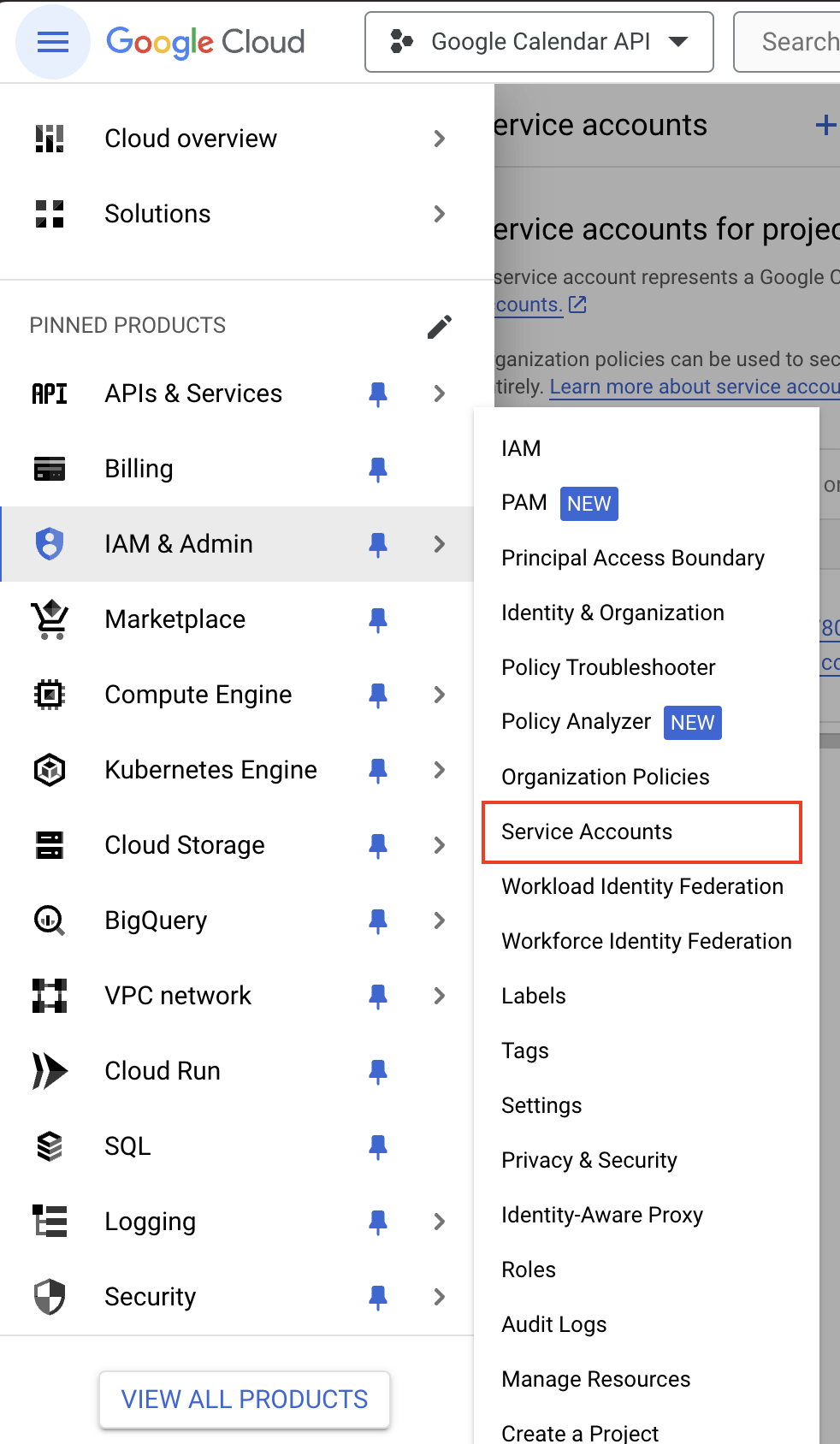Click the Logging list icon
This screenshot has width=840, height=1444.
point(50,1222)
